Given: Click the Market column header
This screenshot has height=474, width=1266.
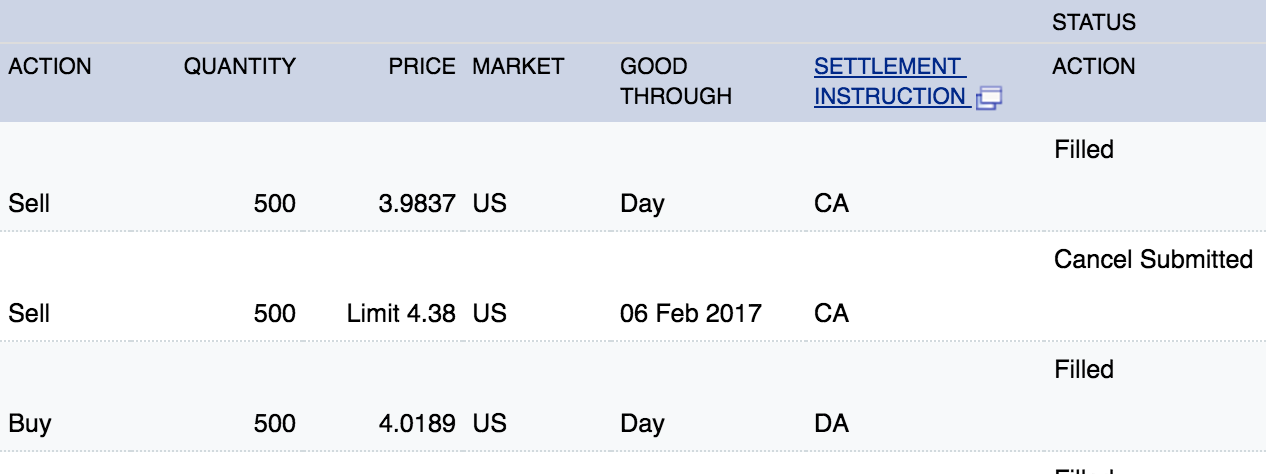Looking at the screenshot, I should tap(518, 67).
